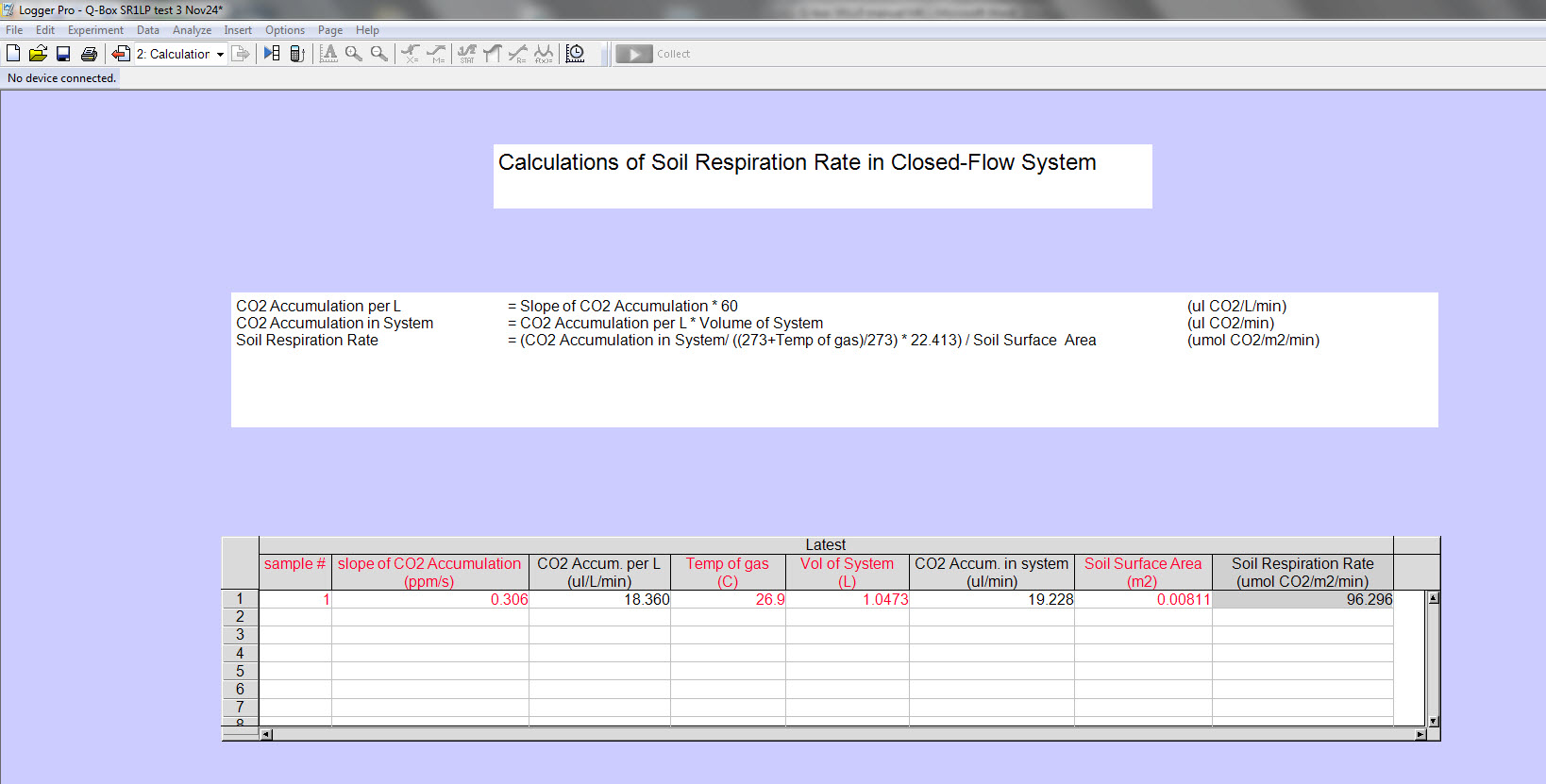Print using the printer icon
Viewport: 1546px width, 784px height.
(x=89, y=54)
